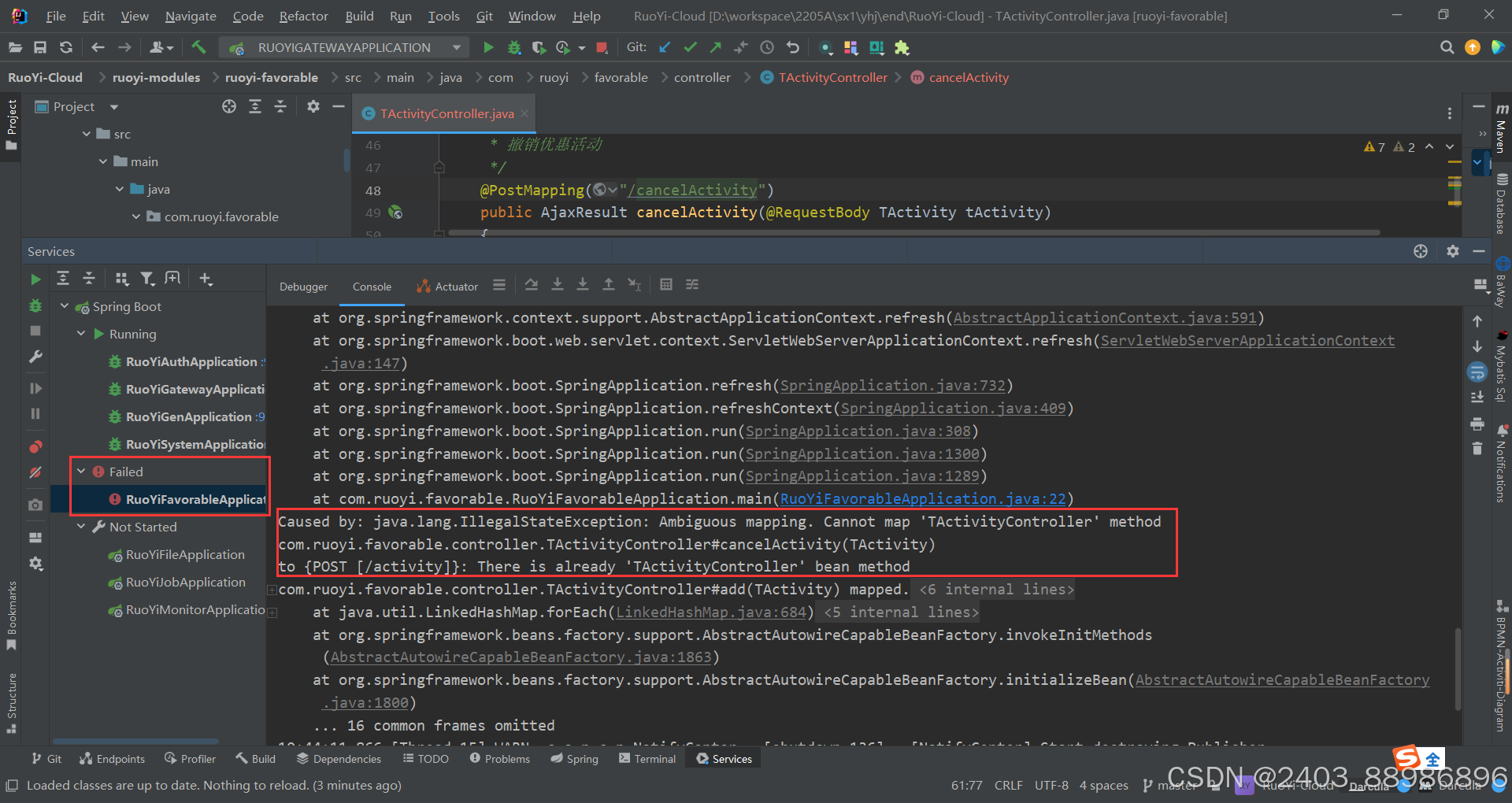Push commits with the Git green arrow
This screenshot has width=1512, height=803.
pos(716,47)
